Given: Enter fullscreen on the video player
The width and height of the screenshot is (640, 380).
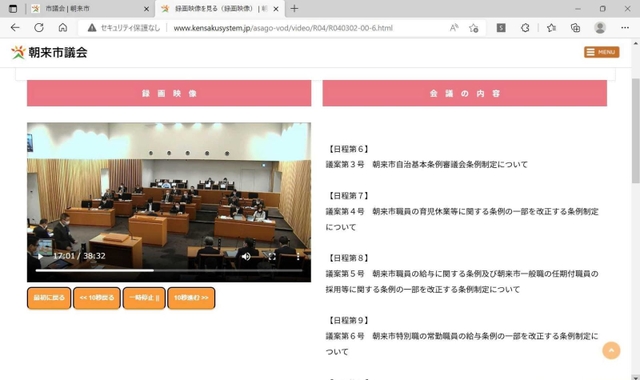Looking at the screenshot, I should [272, 256].
